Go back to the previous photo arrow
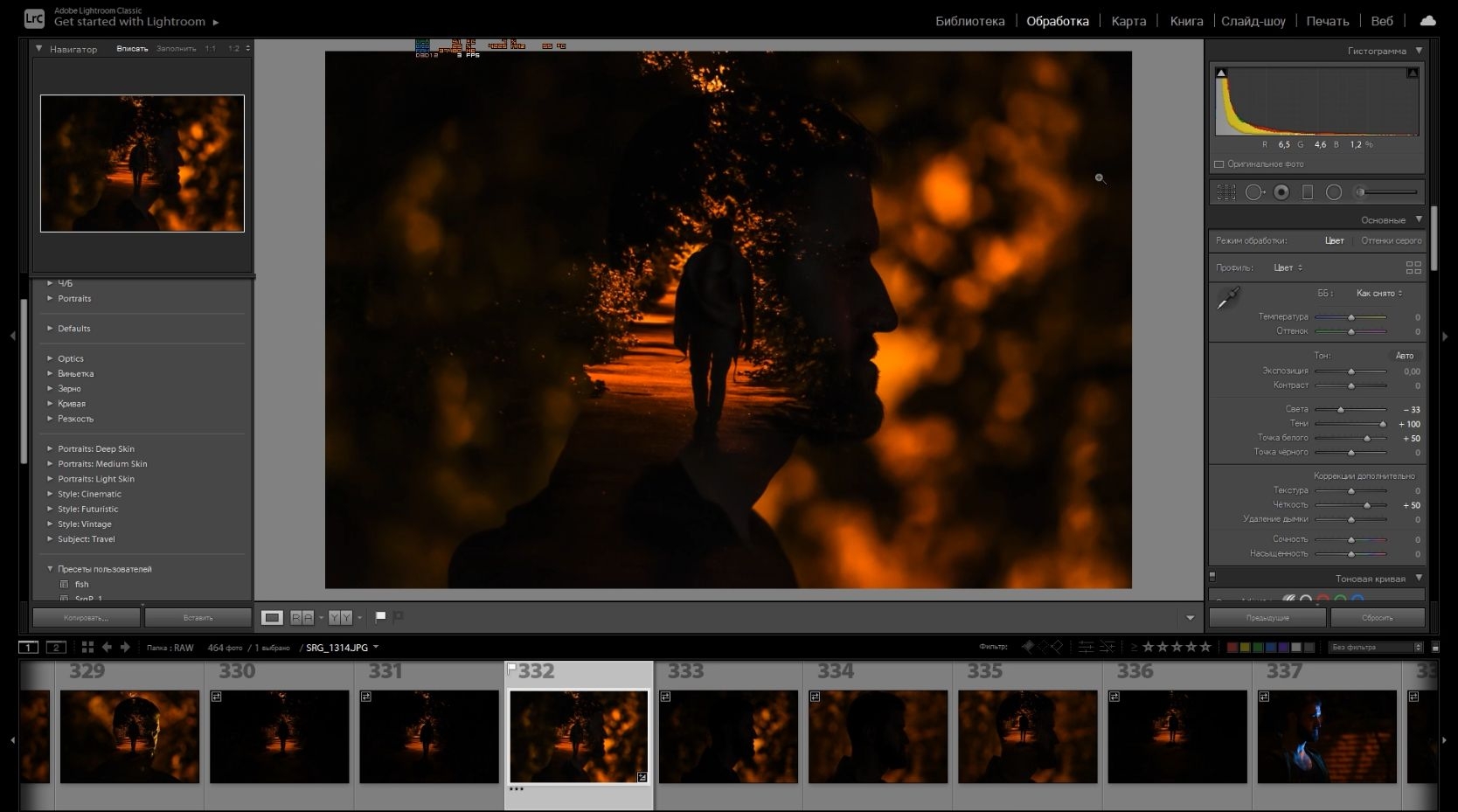 click(107, 647)
